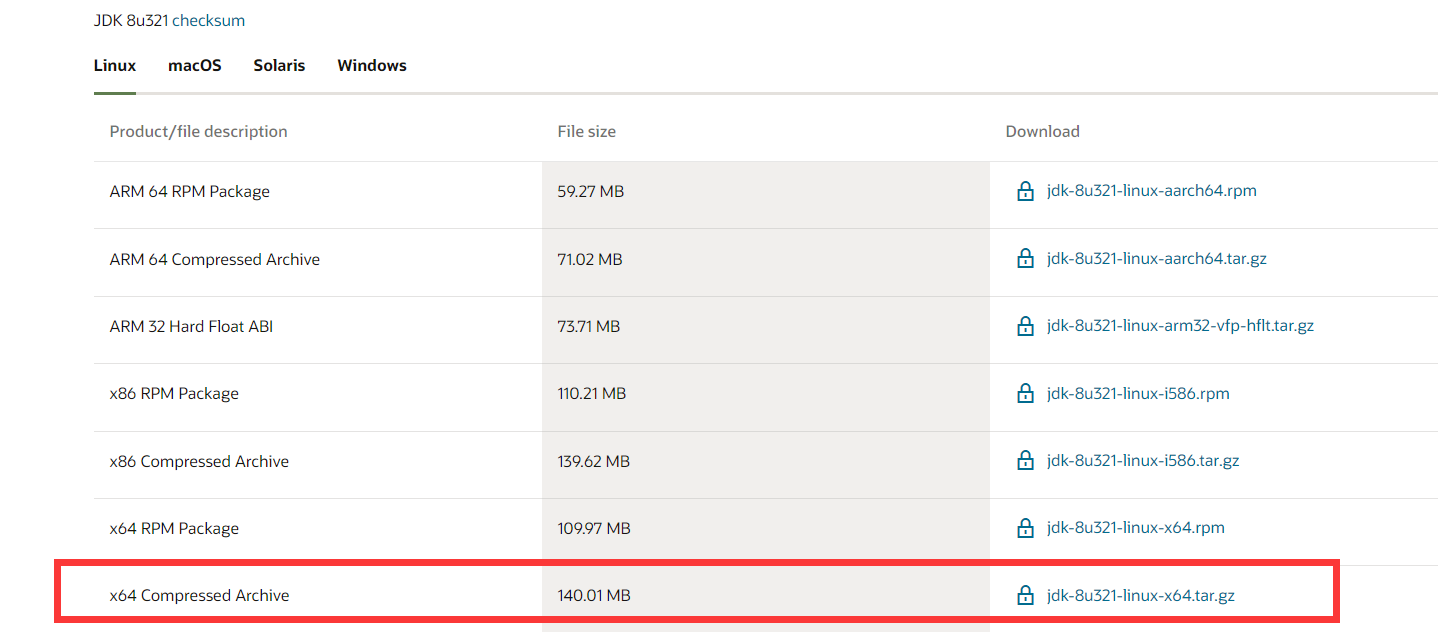
Task: Download jdk-8u321-linux-x64.rpm
Action: [x=1136, y=528]
